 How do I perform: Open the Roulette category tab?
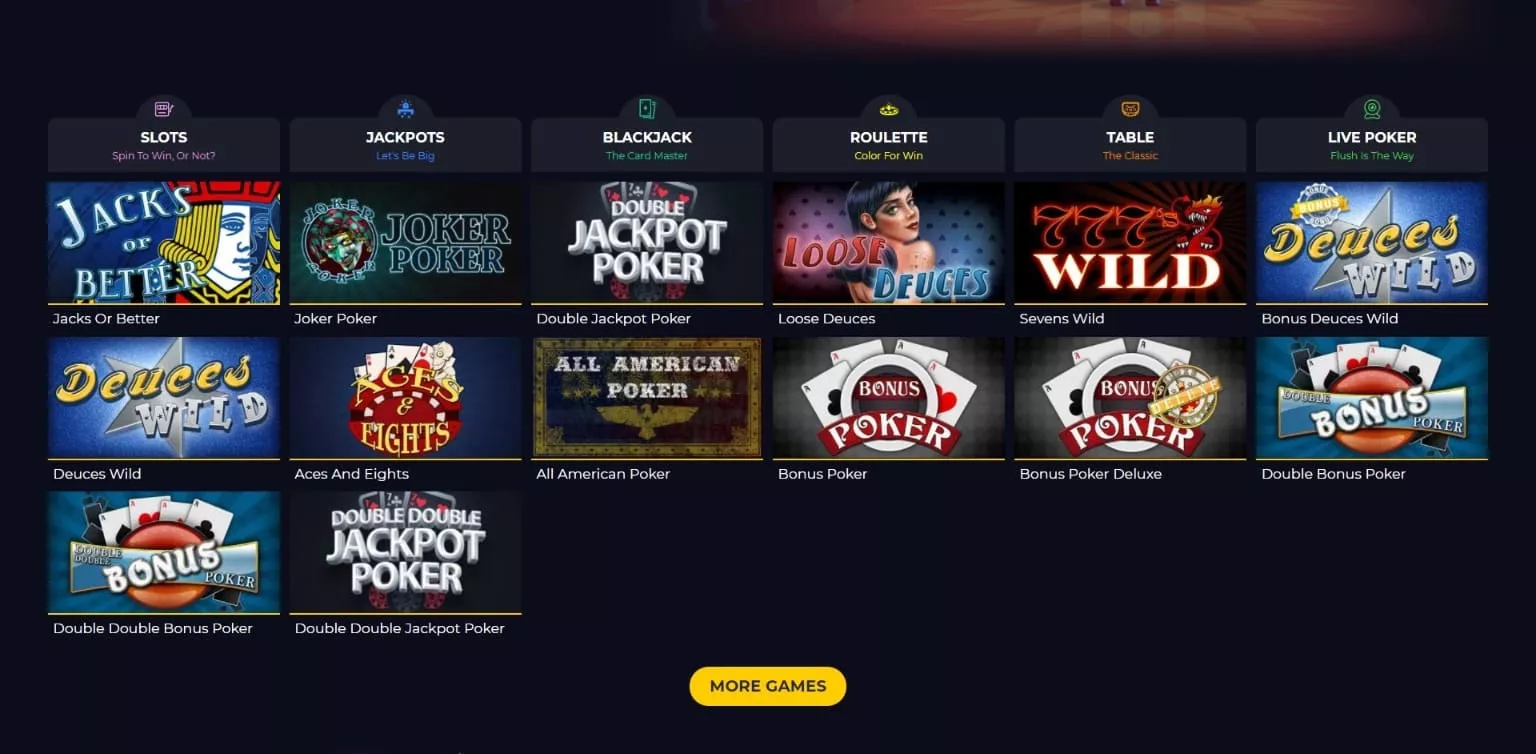pyautogui.click(x=889, y=145)
